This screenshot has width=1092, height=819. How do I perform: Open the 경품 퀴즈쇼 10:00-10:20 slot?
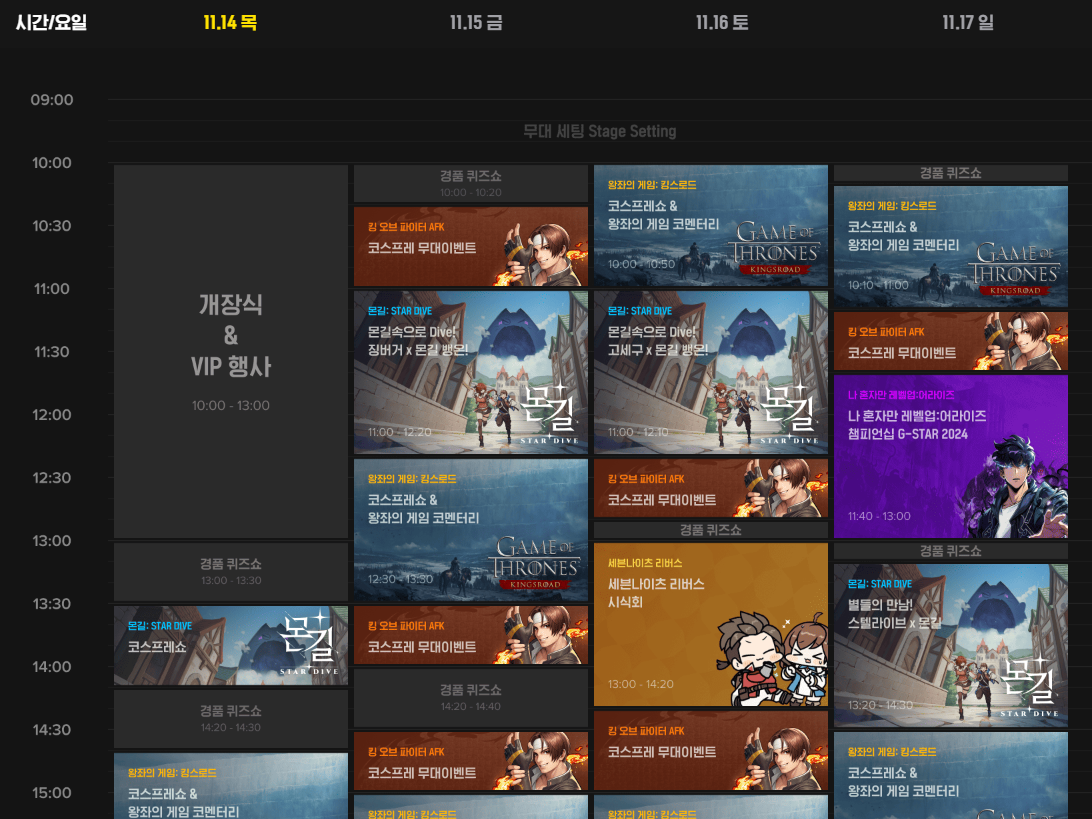(x=471, y=183)
